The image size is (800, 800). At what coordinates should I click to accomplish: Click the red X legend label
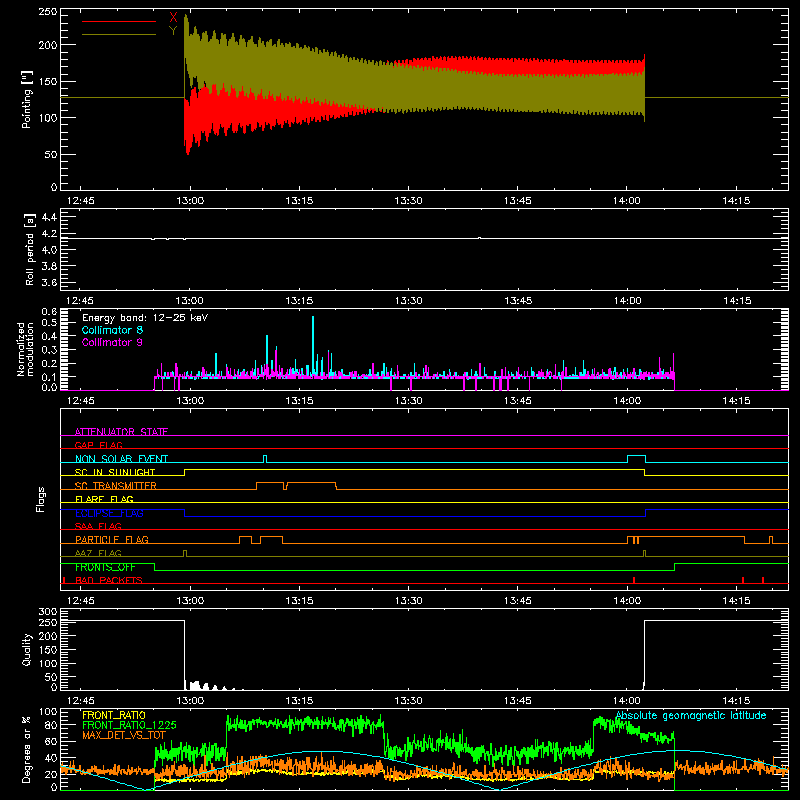173,17
